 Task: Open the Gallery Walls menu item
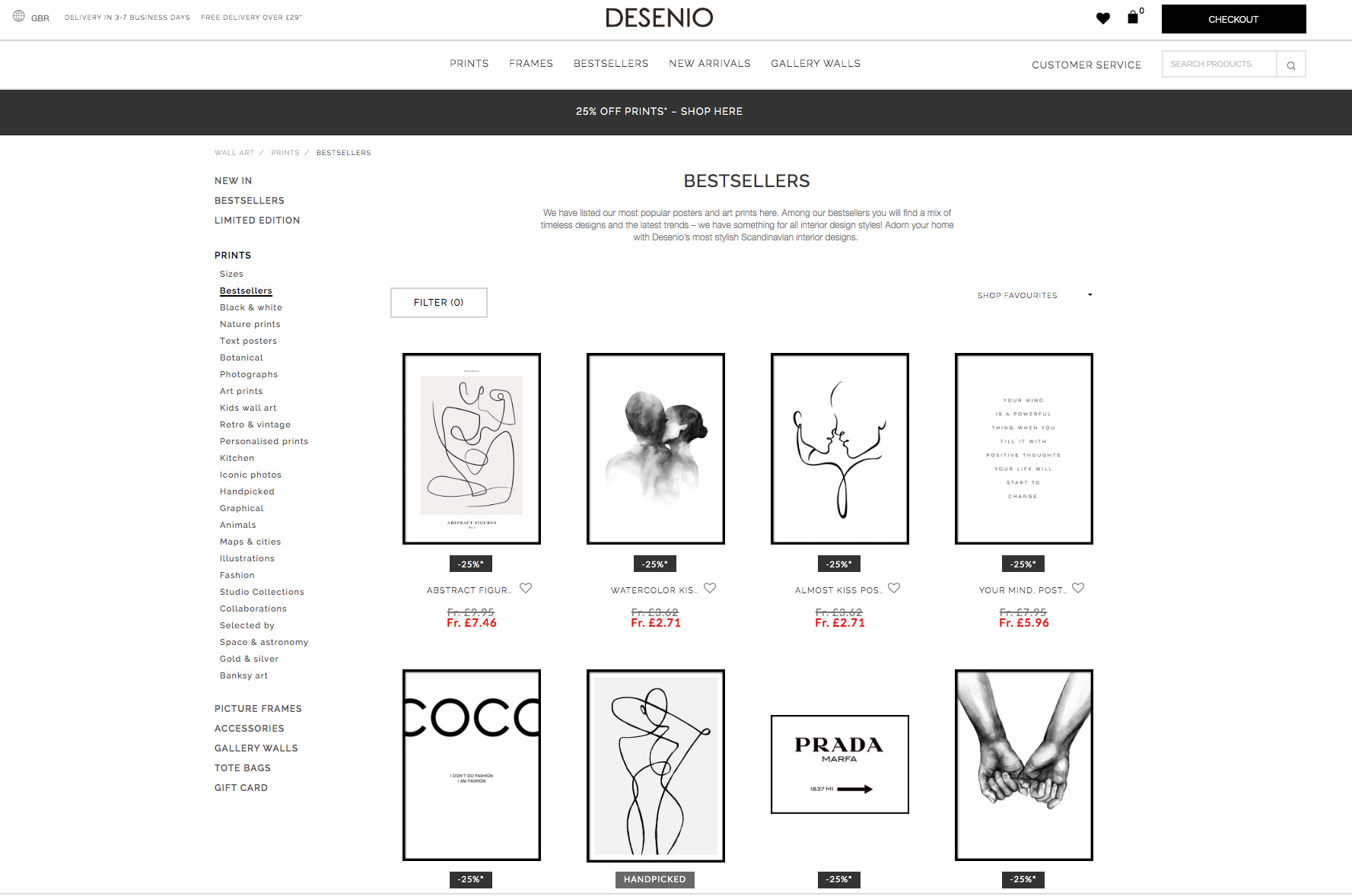pos(815,64)
